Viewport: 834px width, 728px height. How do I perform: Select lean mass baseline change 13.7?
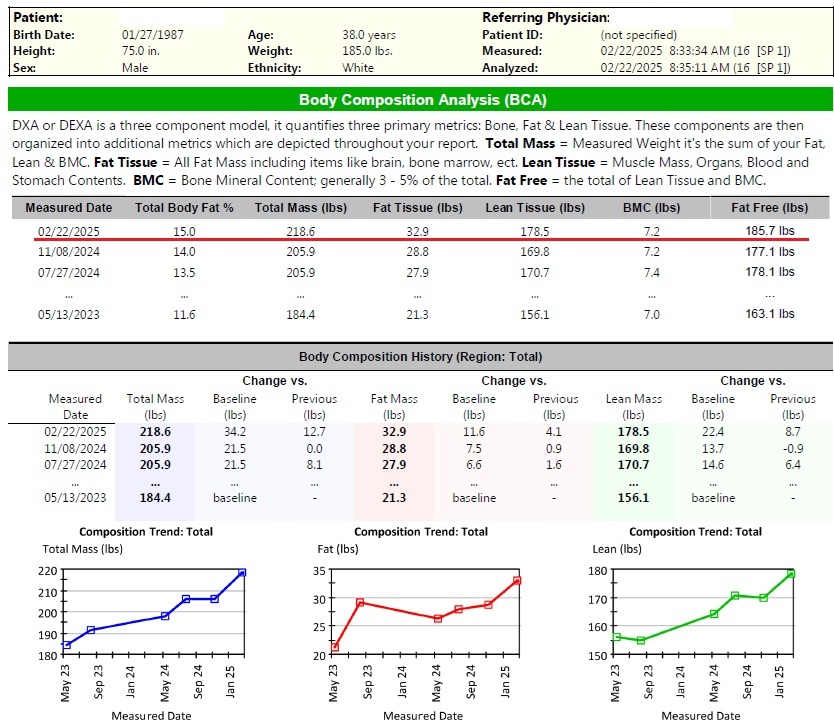coord(713,448)
